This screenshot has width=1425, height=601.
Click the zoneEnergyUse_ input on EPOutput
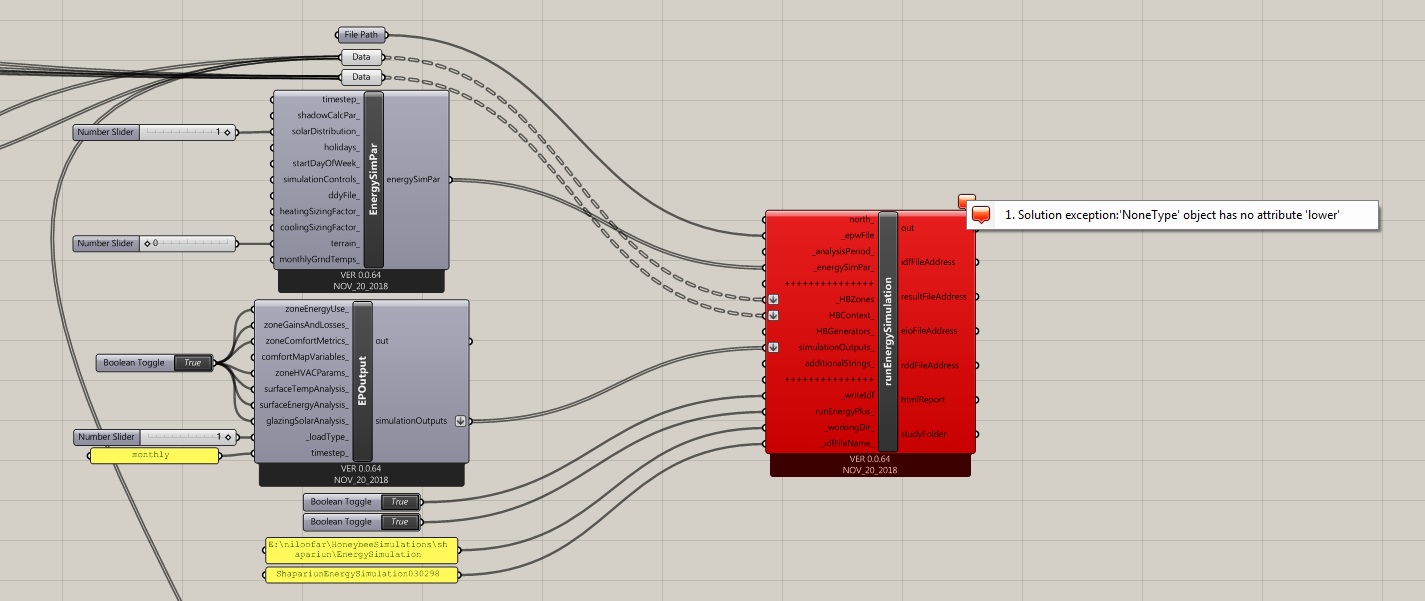pyautogui.click(x=316, y=309)
